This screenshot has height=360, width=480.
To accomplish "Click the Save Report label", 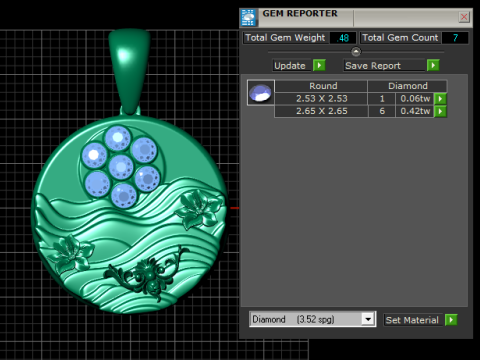I will (385, 66).
